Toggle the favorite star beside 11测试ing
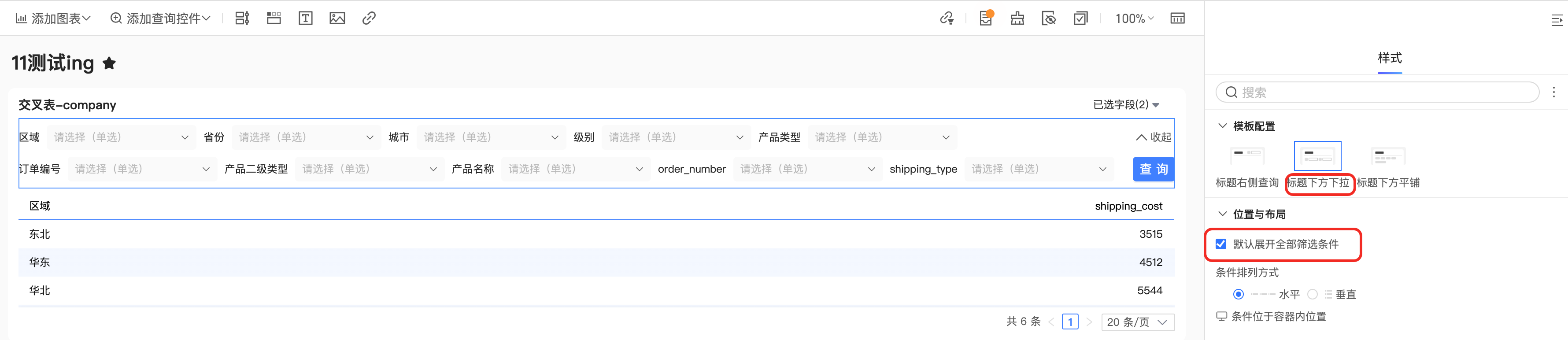Screen dimensions: 1568x340 (110, 63)
